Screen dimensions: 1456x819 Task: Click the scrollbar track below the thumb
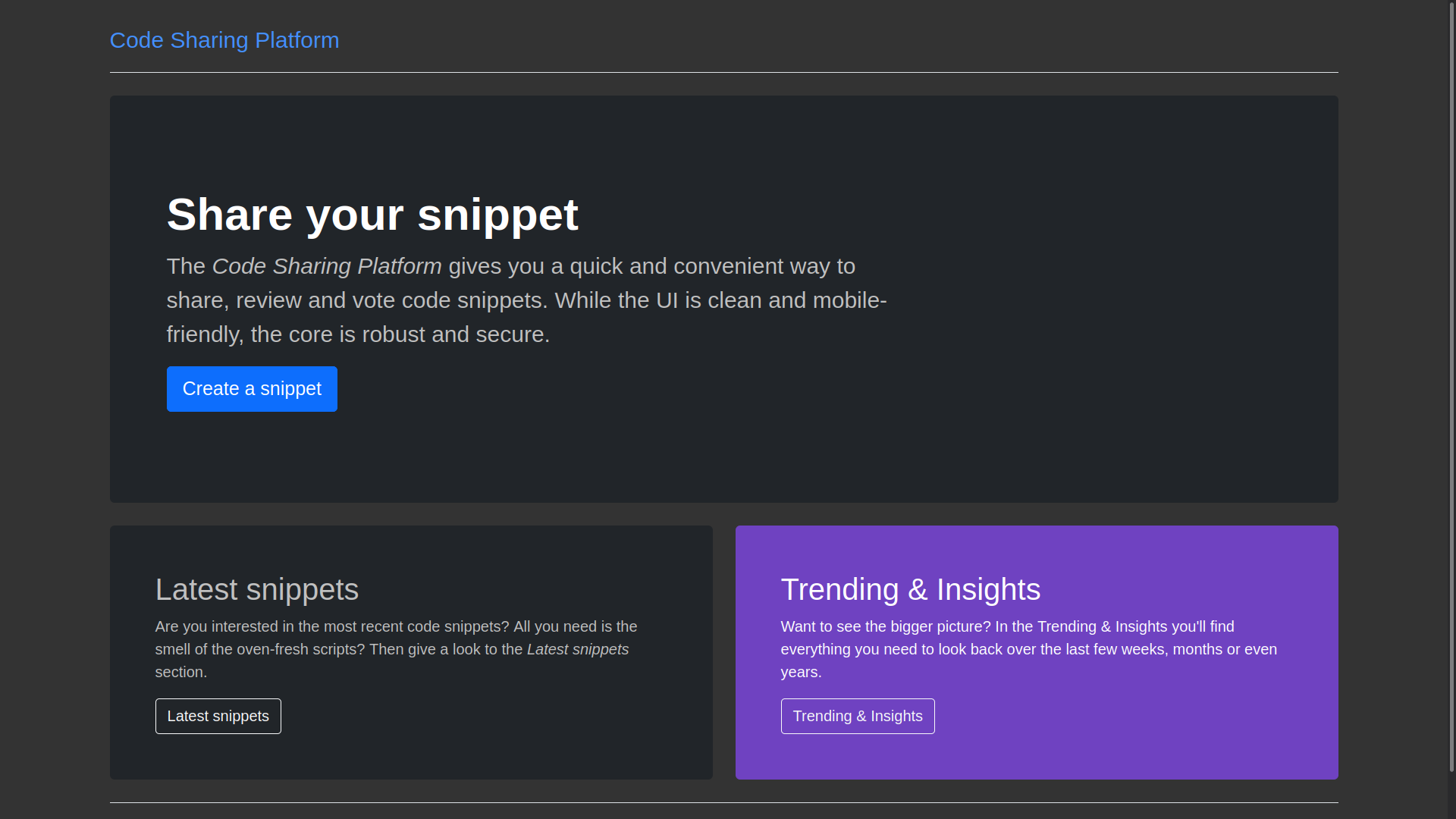pyautogui.click(x=1451, y=796)
